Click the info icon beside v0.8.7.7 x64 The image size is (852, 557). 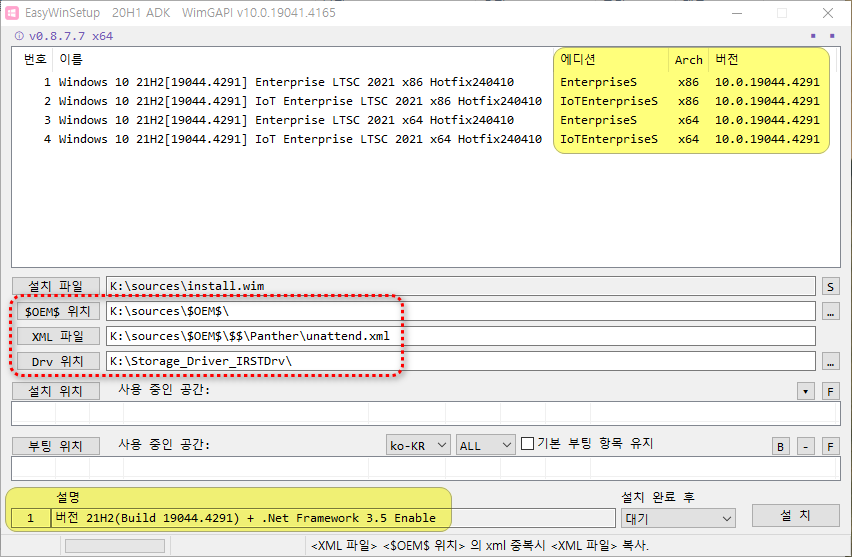[19, 36]
